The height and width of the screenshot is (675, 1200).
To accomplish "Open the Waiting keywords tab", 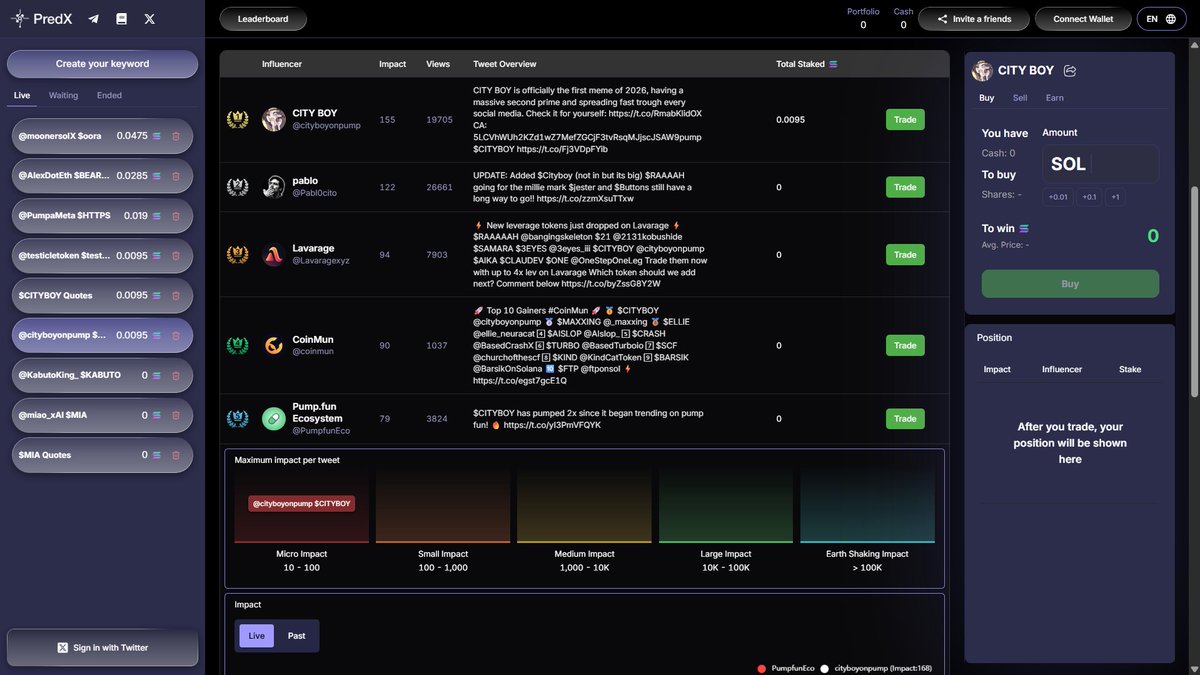I will coord(64,96).
